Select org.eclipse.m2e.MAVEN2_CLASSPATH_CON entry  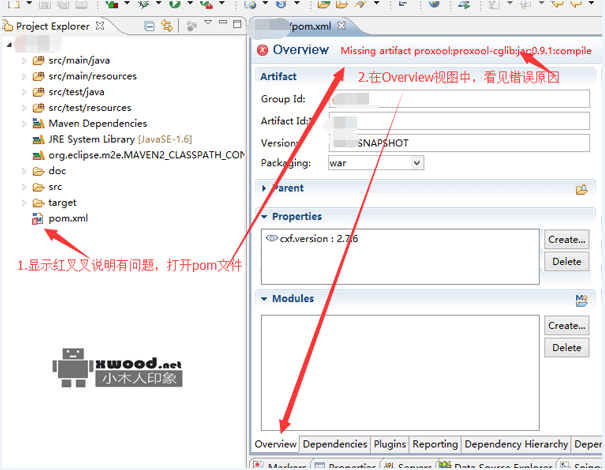coord(146,155)
